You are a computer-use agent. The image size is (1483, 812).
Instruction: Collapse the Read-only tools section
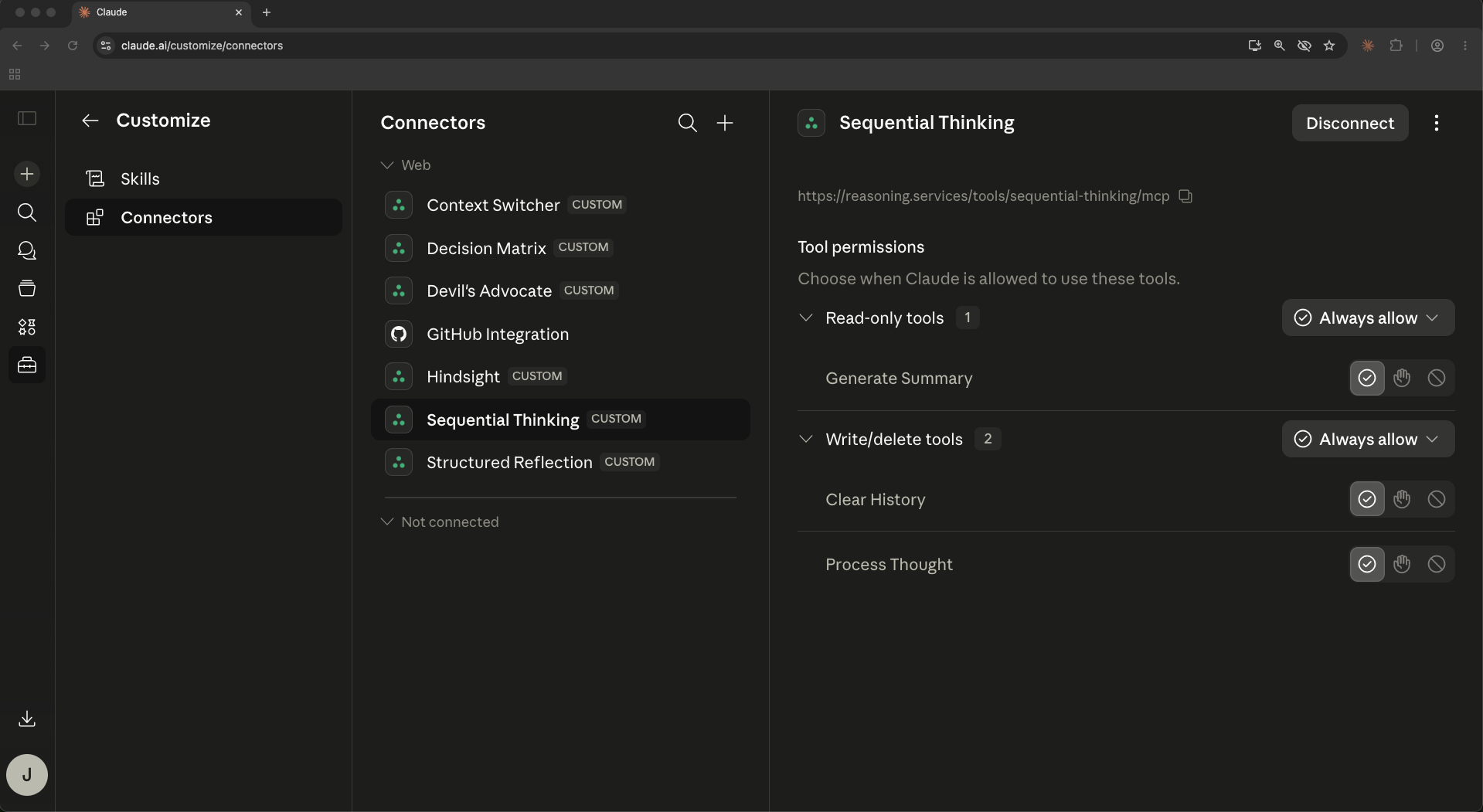[x=806, y=318]
